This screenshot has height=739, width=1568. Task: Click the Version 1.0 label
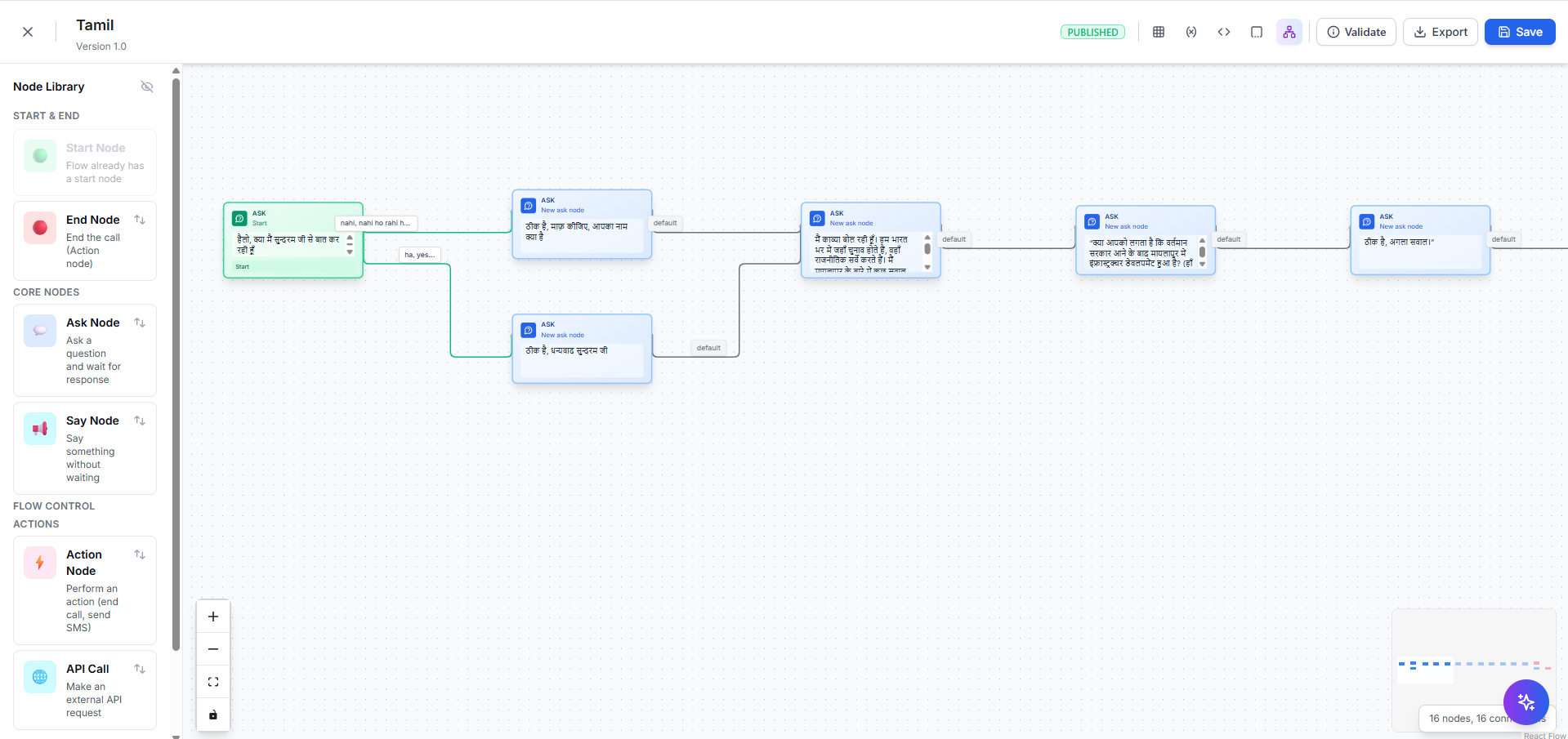(101, 47)
